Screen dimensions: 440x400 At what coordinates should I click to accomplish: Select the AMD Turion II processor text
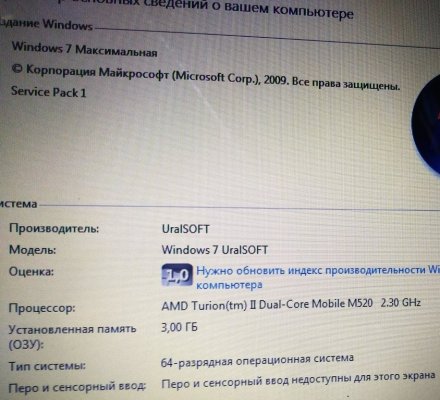tap(291, 304)
